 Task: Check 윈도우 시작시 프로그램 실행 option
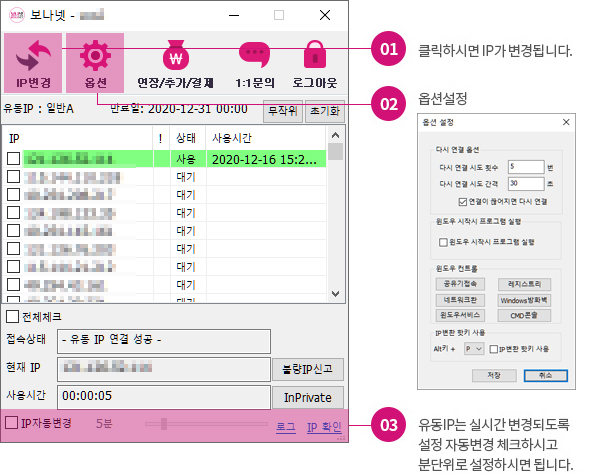click(x=443, y=242)
